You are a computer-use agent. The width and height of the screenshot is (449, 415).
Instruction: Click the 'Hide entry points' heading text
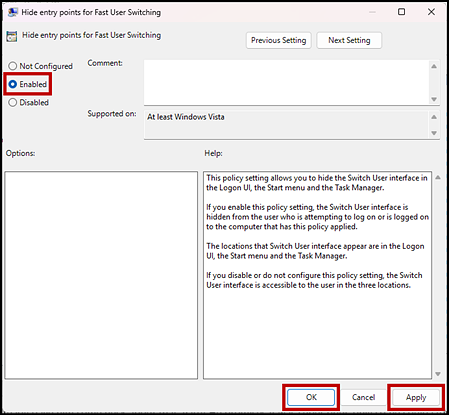(91, 35)
